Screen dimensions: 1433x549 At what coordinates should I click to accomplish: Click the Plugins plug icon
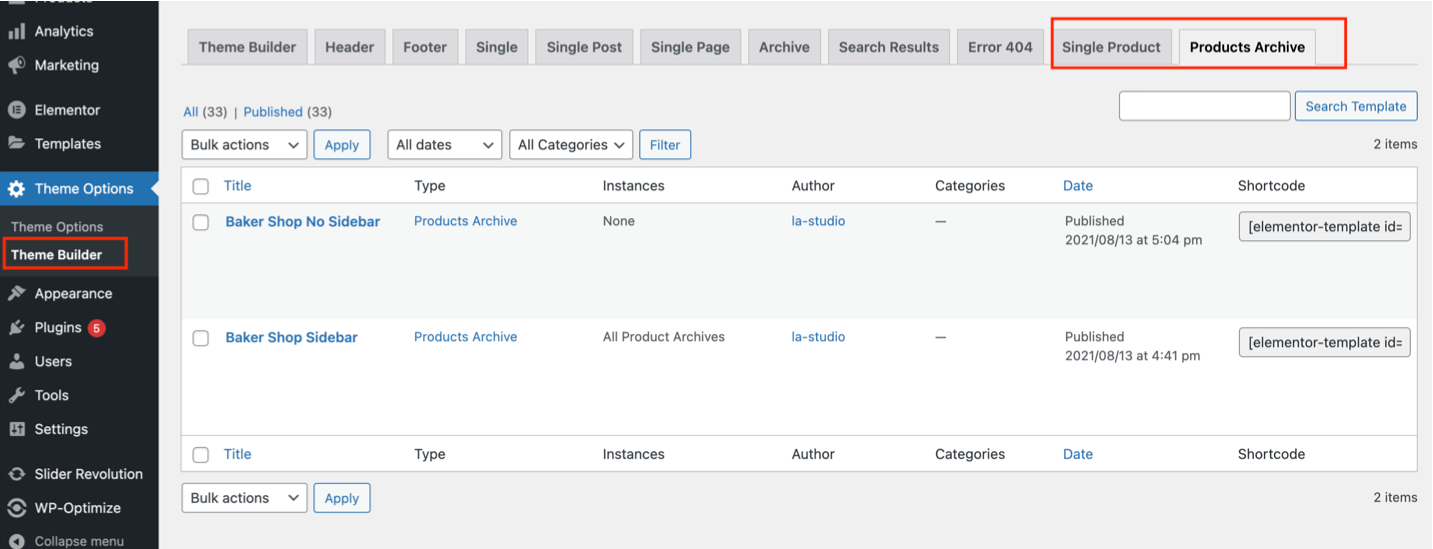(17, 327)
